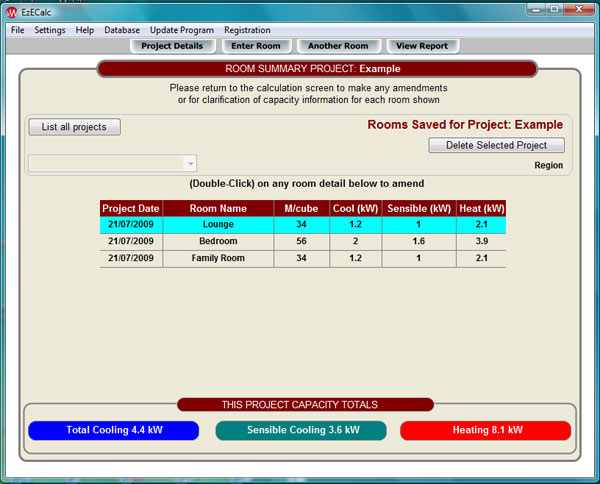The image size is (600, 484).
Task: Open the File menu
Action: [x=17, y=30]
